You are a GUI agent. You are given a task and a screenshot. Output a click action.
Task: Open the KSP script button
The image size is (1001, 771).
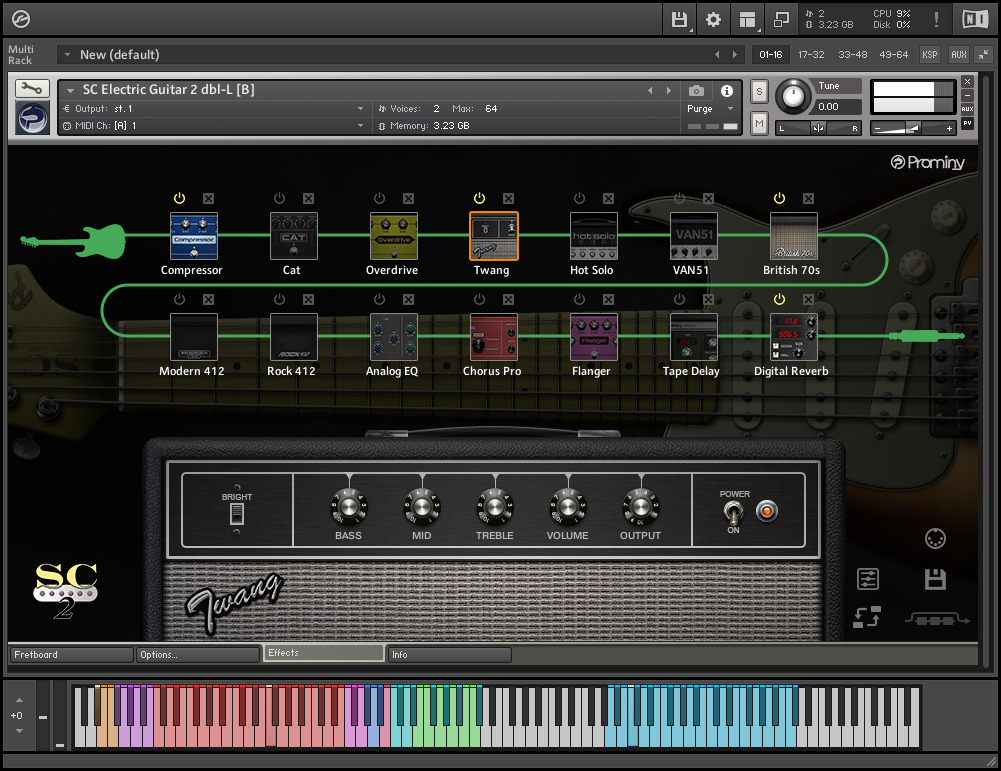point(930,55)
